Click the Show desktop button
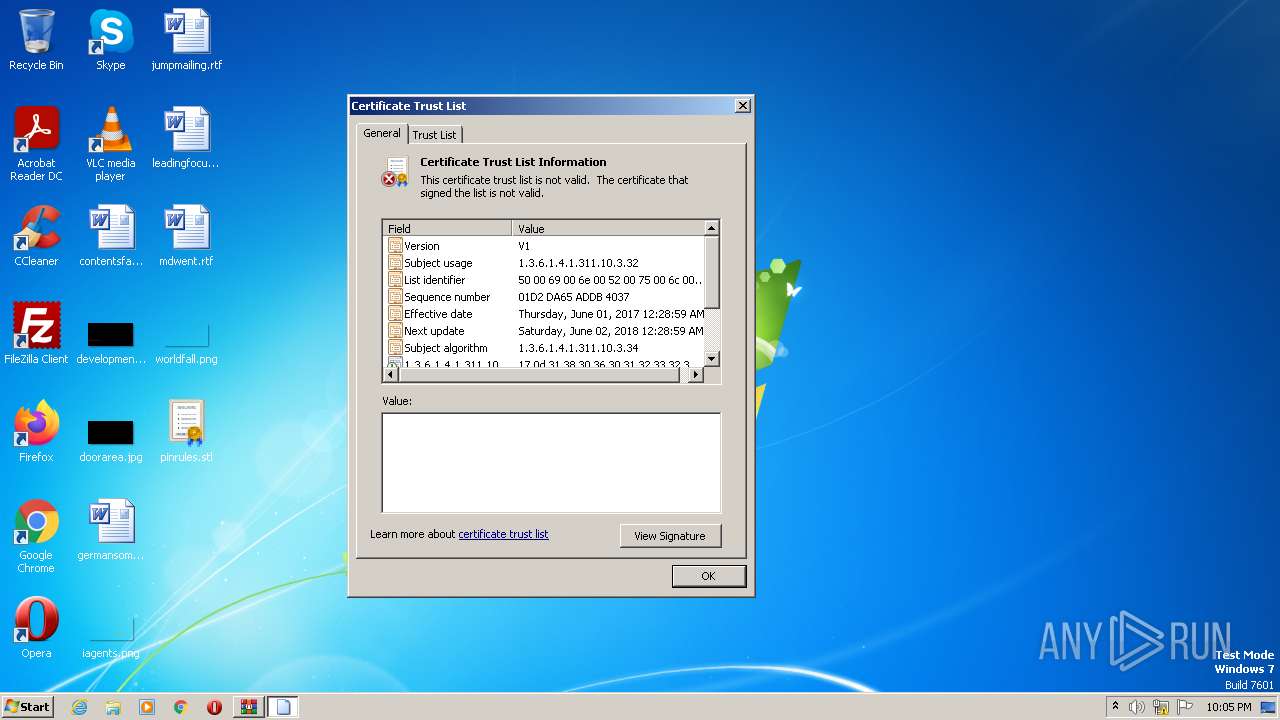The image size is (1280, 720). [1270, 707]
